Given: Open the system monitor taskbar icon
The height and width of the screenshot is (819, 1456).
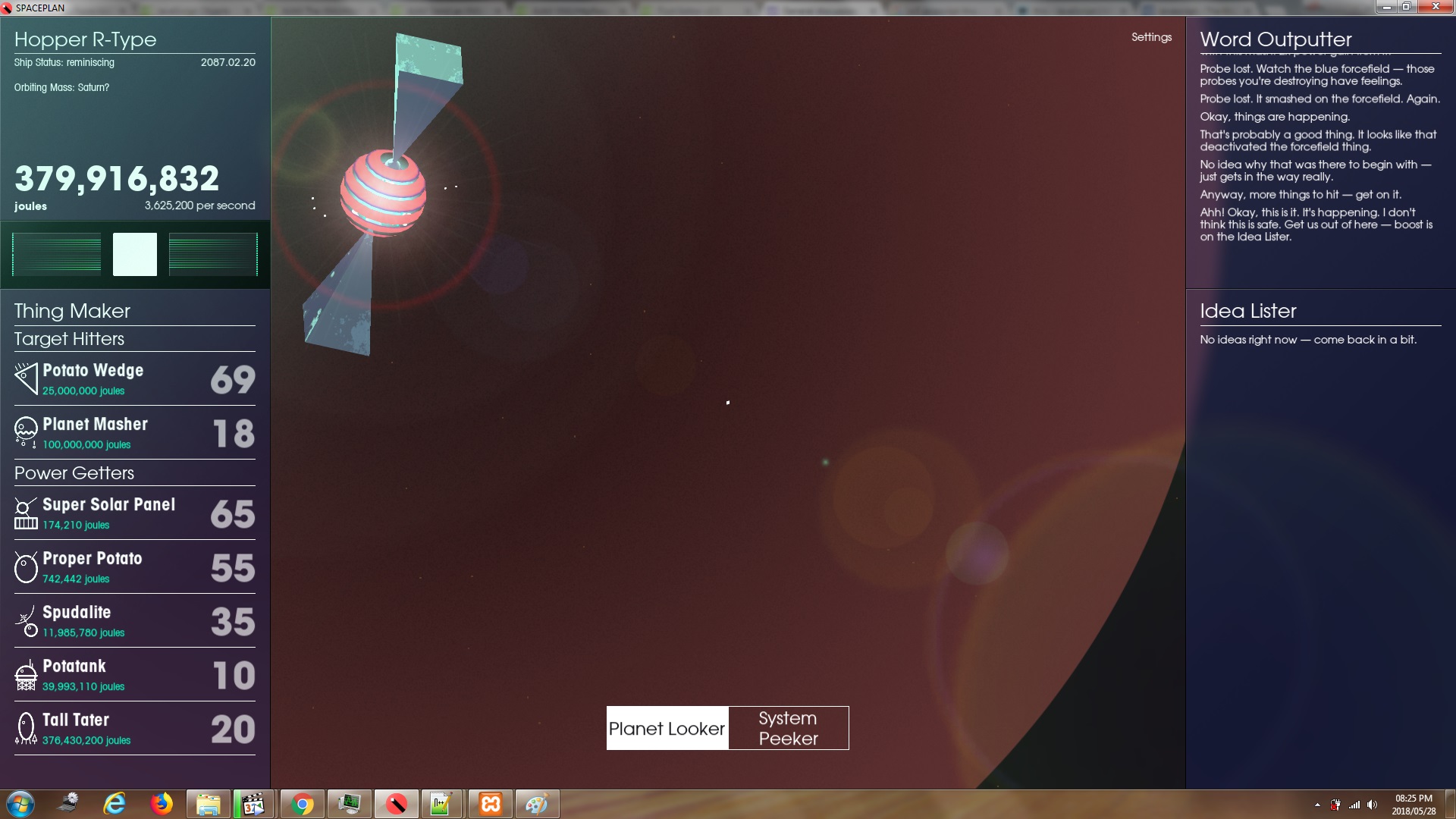Looking at the screenshot, I should click(349, 804).
